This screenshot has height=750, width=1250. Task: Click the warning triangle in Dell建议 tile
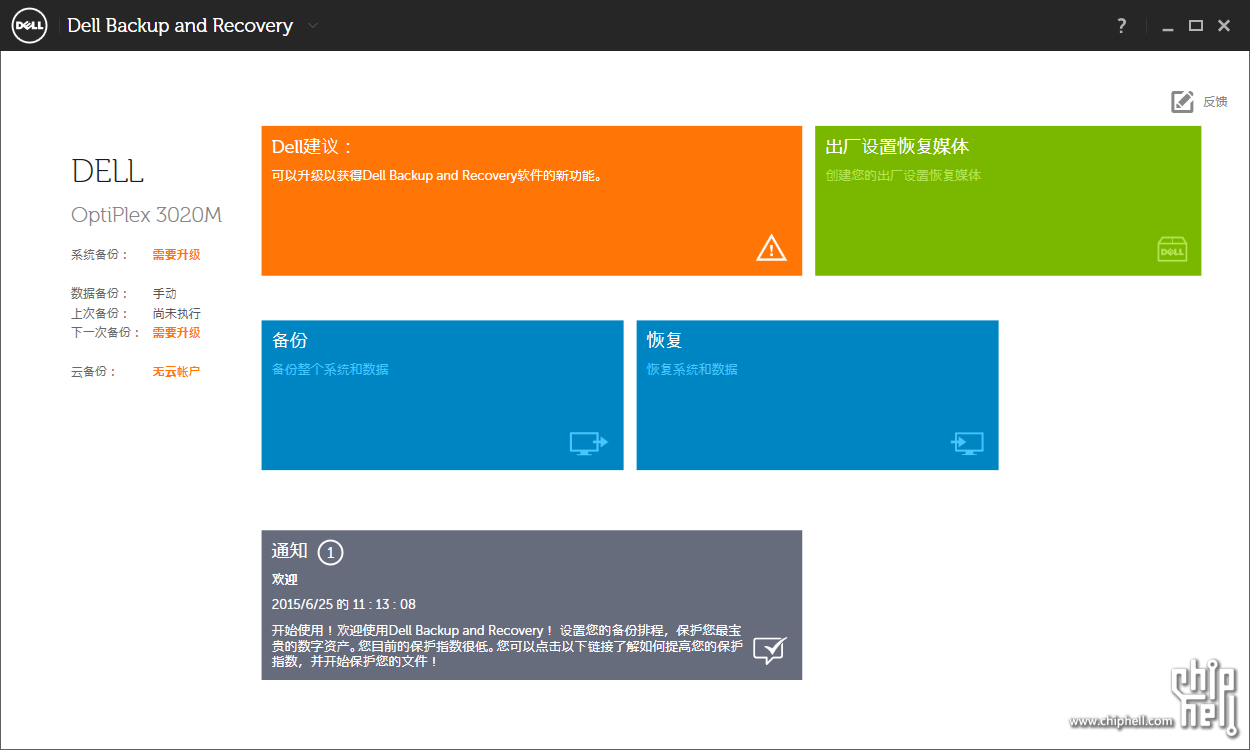[771, 247]
